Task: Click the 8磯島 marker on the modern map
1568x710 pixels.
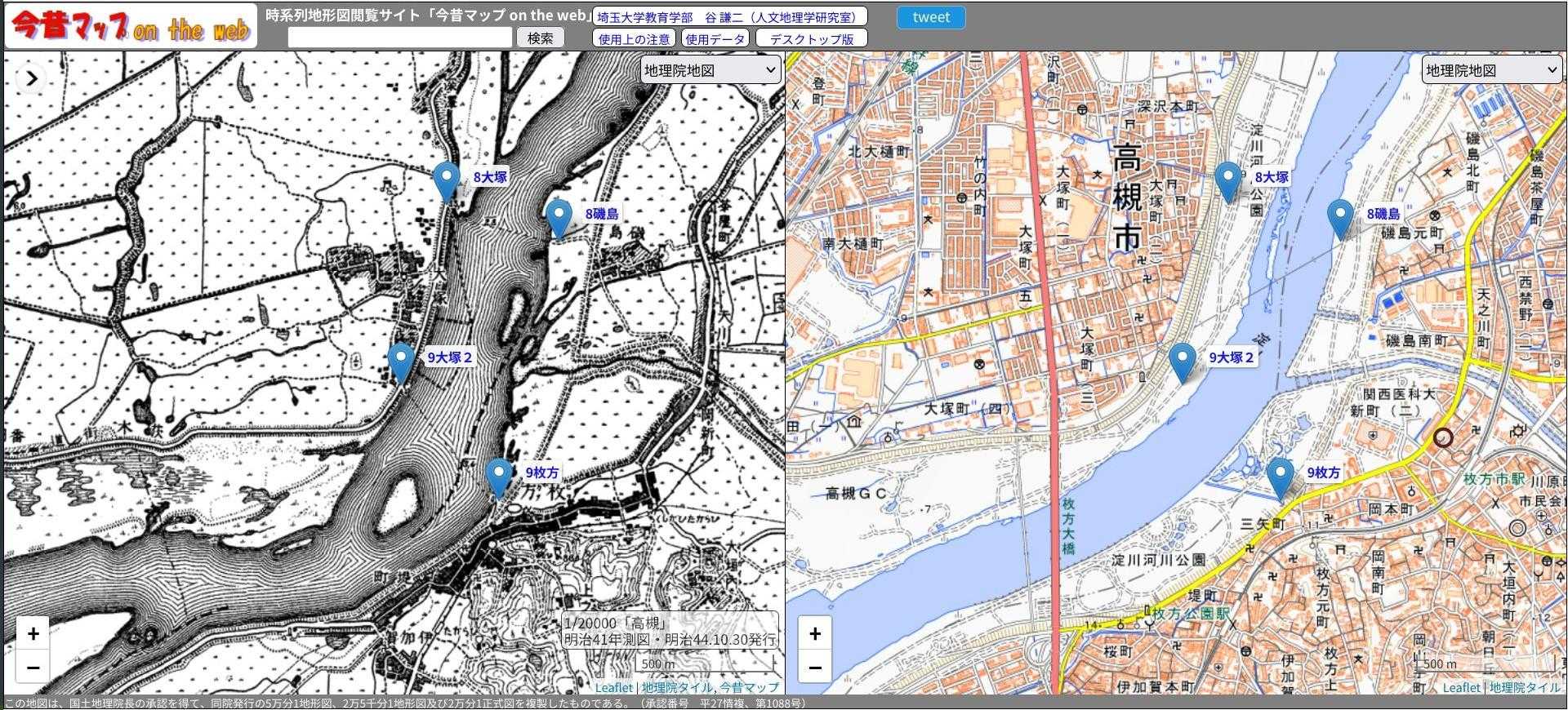Action: pyautogui.click(x=1340, y=218)
